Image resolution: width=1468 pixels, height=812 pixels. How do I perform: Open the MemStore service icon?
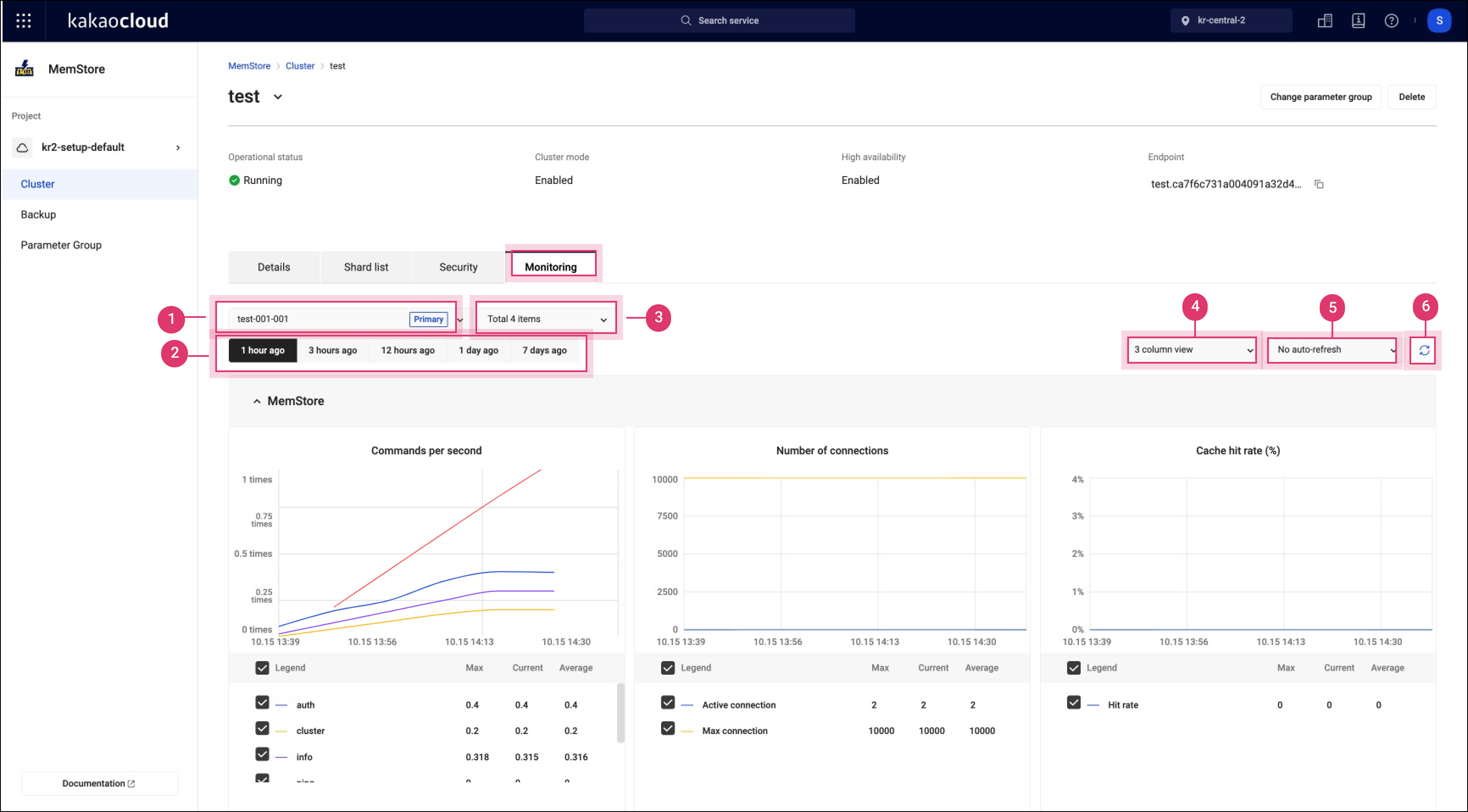tap(24, 68)
